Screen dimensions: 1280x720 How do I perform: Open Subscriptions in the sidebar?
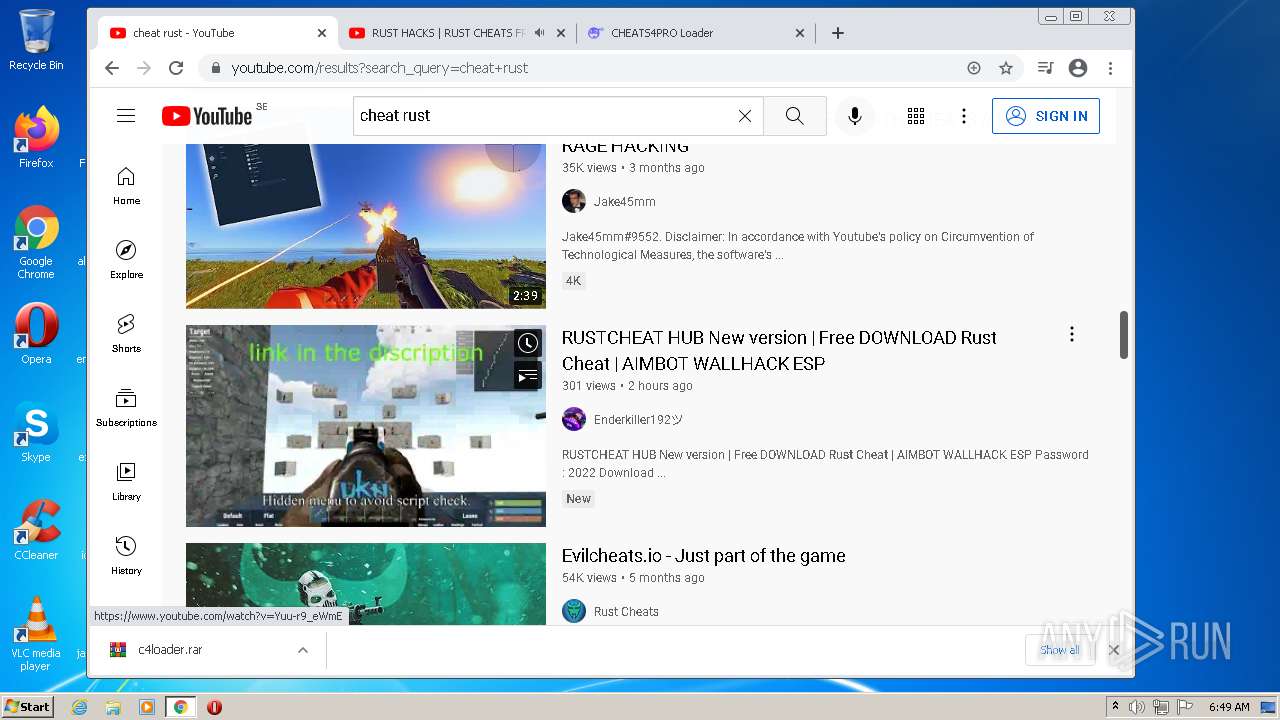click(x=126, y=408)
